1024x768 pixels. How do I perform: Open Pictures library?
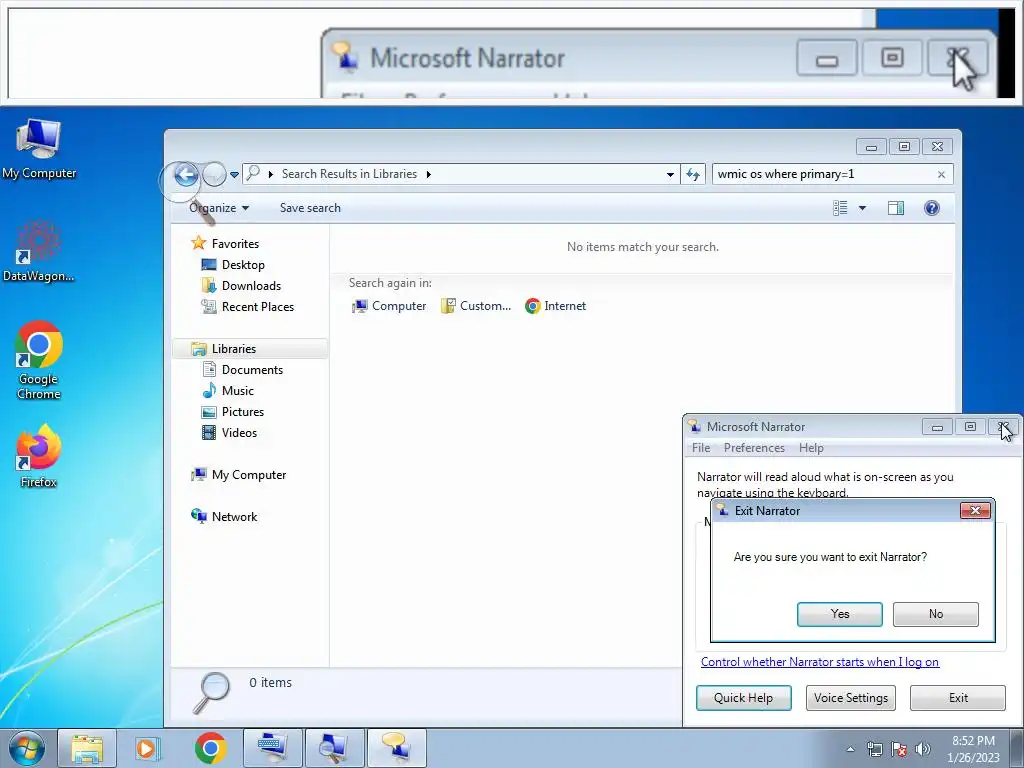(x=233, y=411)
